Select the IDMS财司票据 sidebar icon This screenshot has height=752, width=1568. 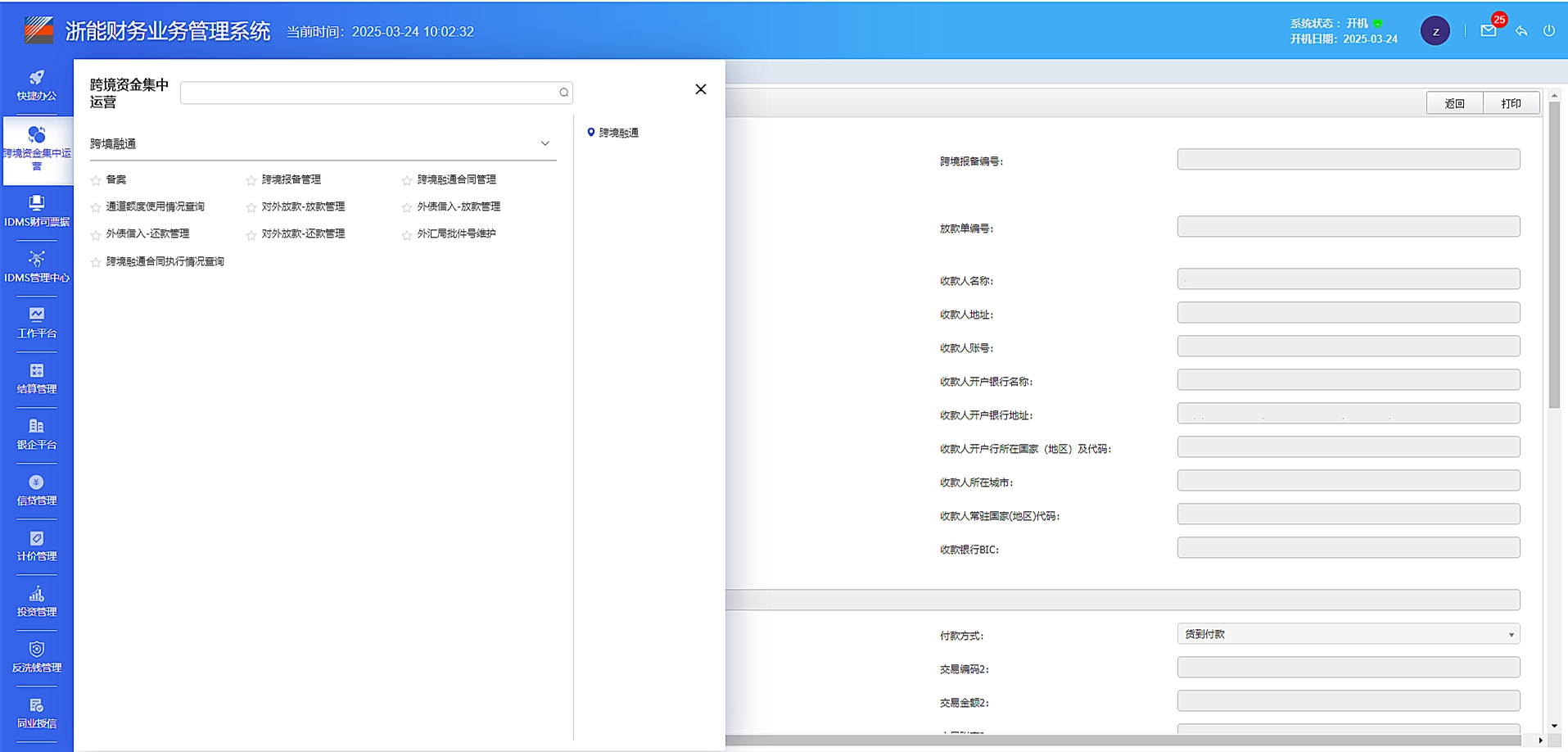[x=36, y=210]
